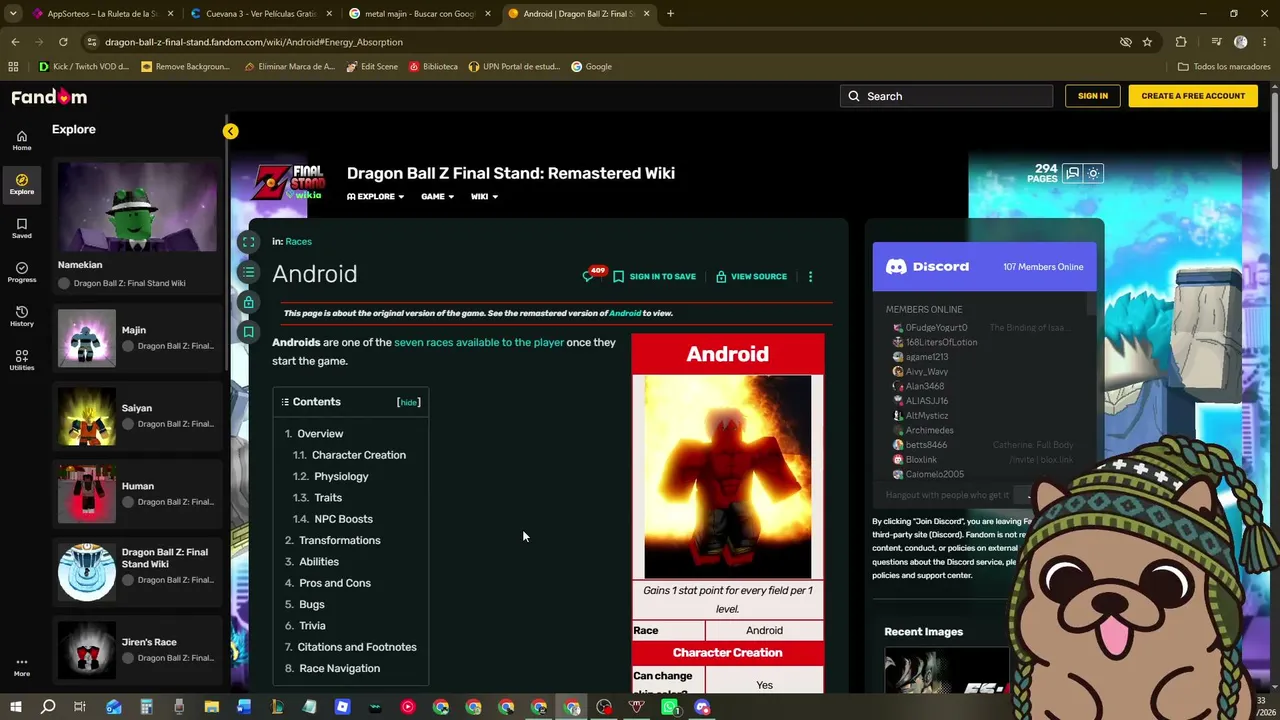Click the page vertical scrollbar

pos(1274,130)
